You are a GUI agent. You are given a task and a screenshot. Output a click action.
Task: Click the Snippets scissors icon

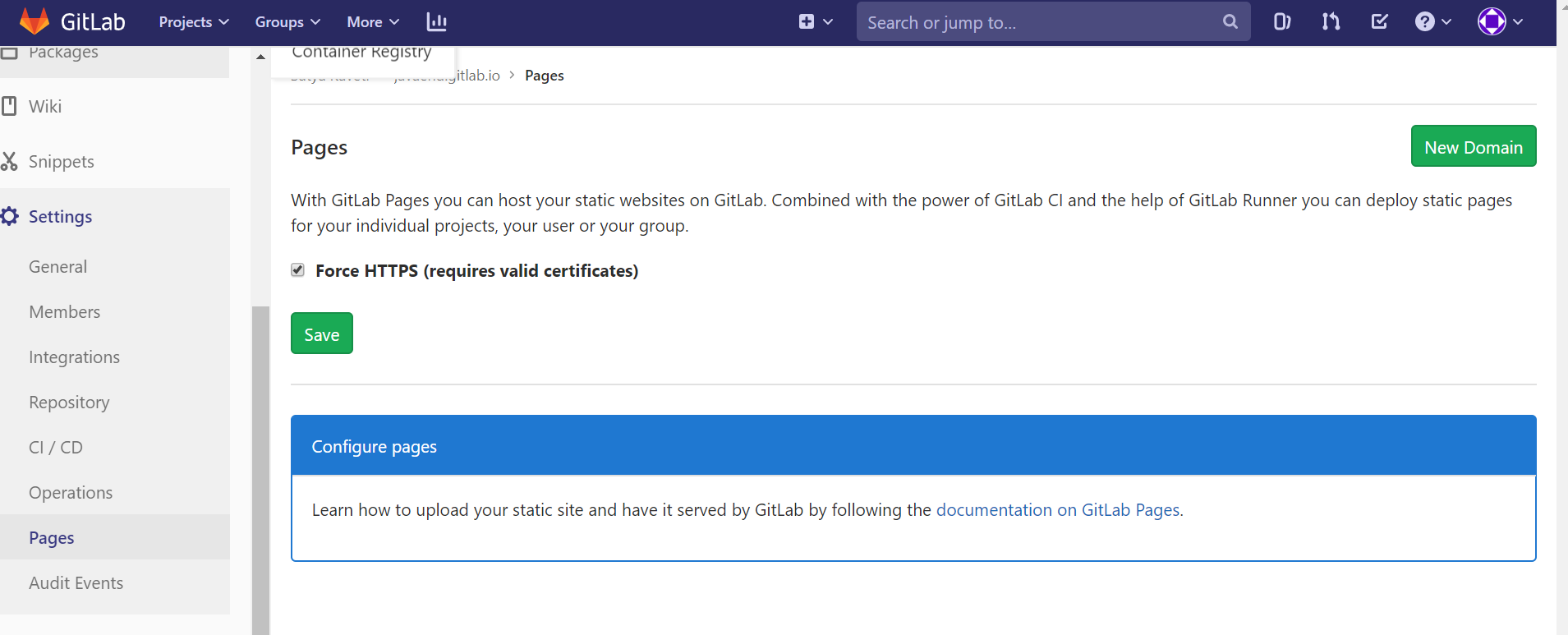(10, 162)
